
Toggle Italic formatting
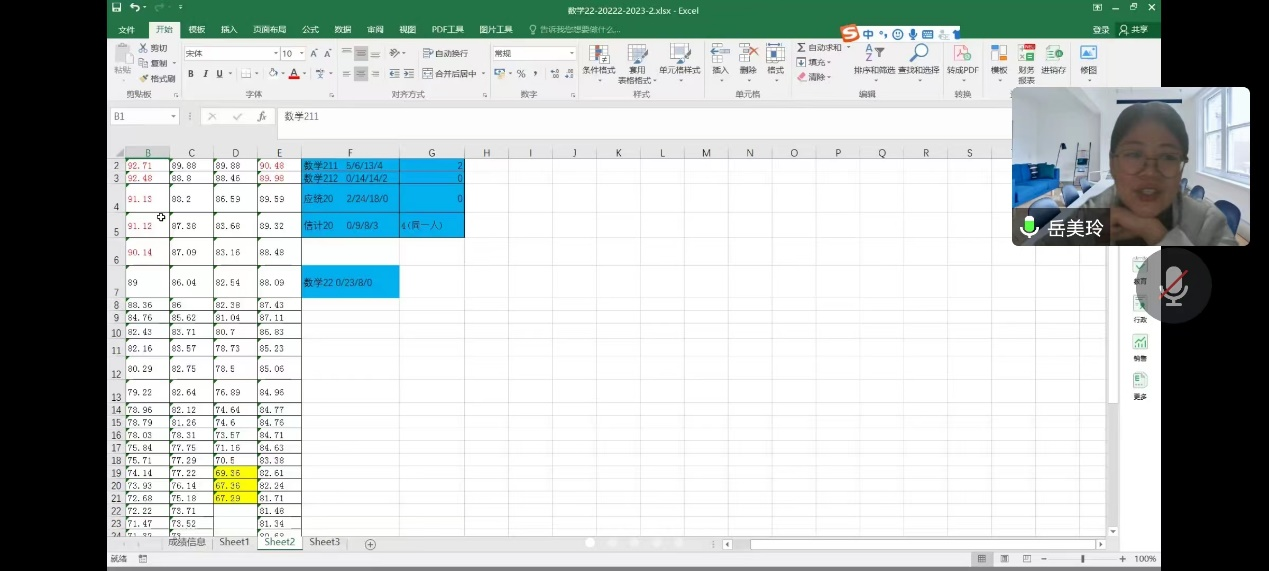pyautogui.click(x=205, y=73)
